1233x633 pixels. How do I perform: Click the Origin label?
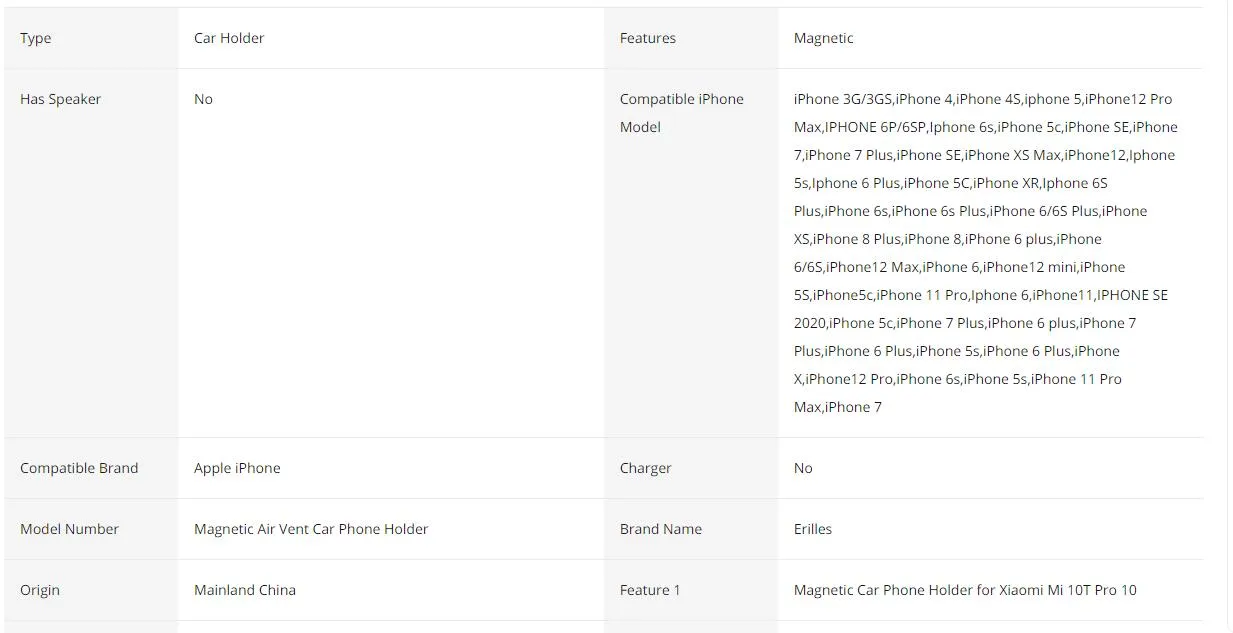[x=40, y=590]
